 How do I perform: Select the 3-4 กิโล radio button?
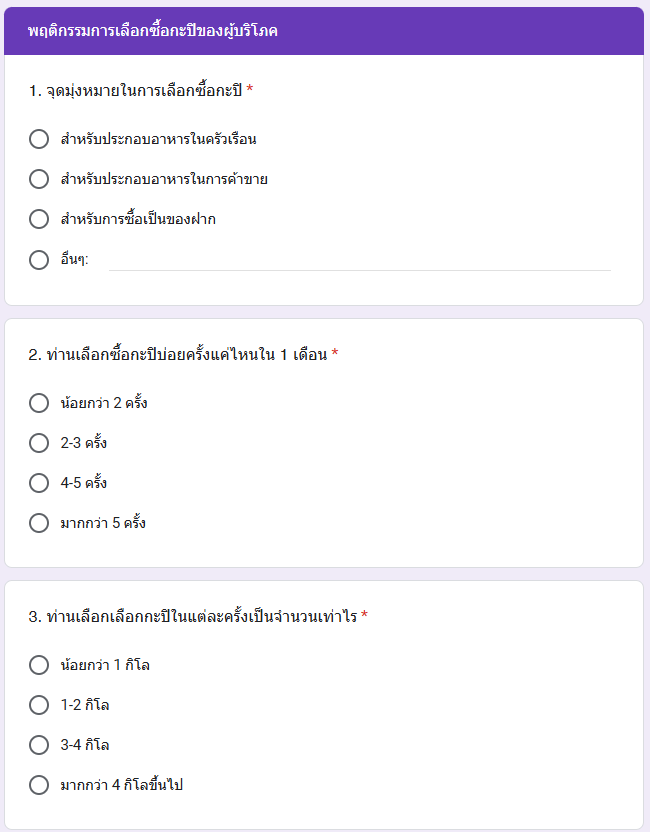[x=39, y=744]
